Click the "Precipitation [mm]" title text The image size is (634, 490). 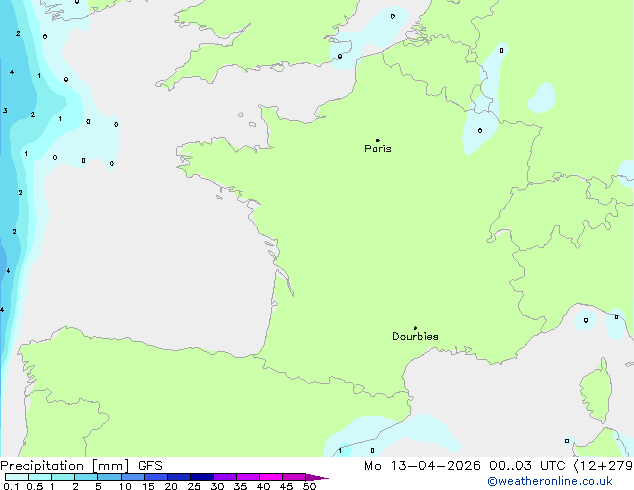point(65,466)
